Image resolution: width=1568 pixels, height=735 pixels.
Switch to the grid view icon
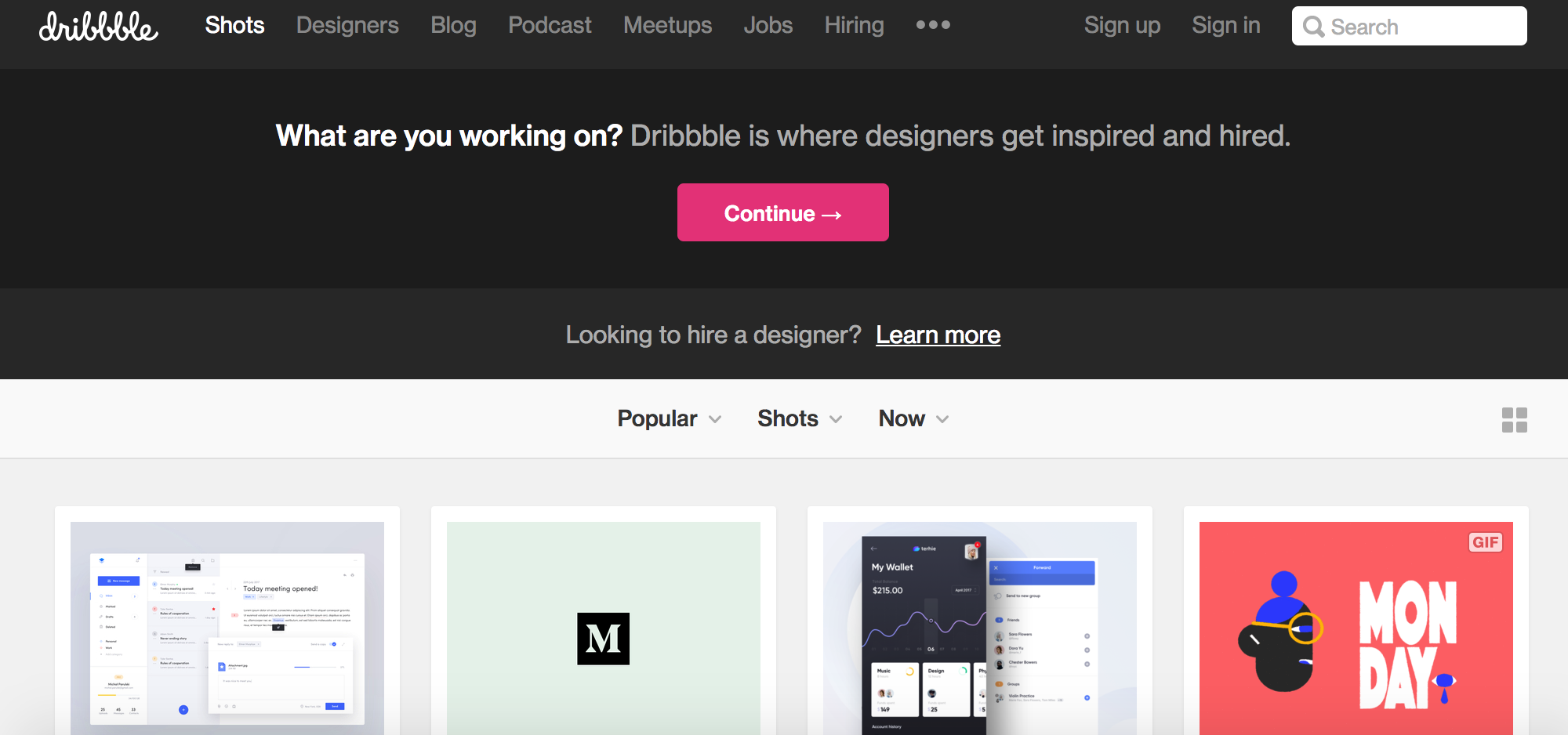(1514, 419)
